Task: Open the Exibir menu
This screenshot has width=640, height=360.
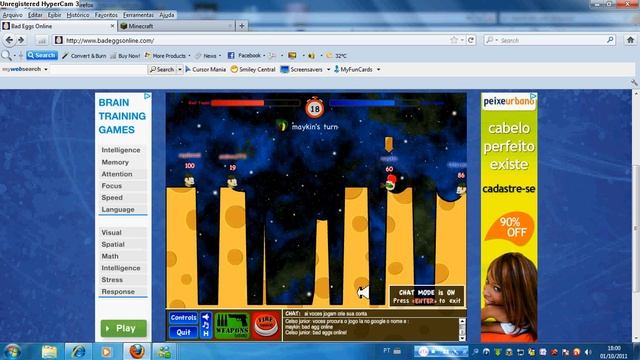Action: click(x=54, y=15)
